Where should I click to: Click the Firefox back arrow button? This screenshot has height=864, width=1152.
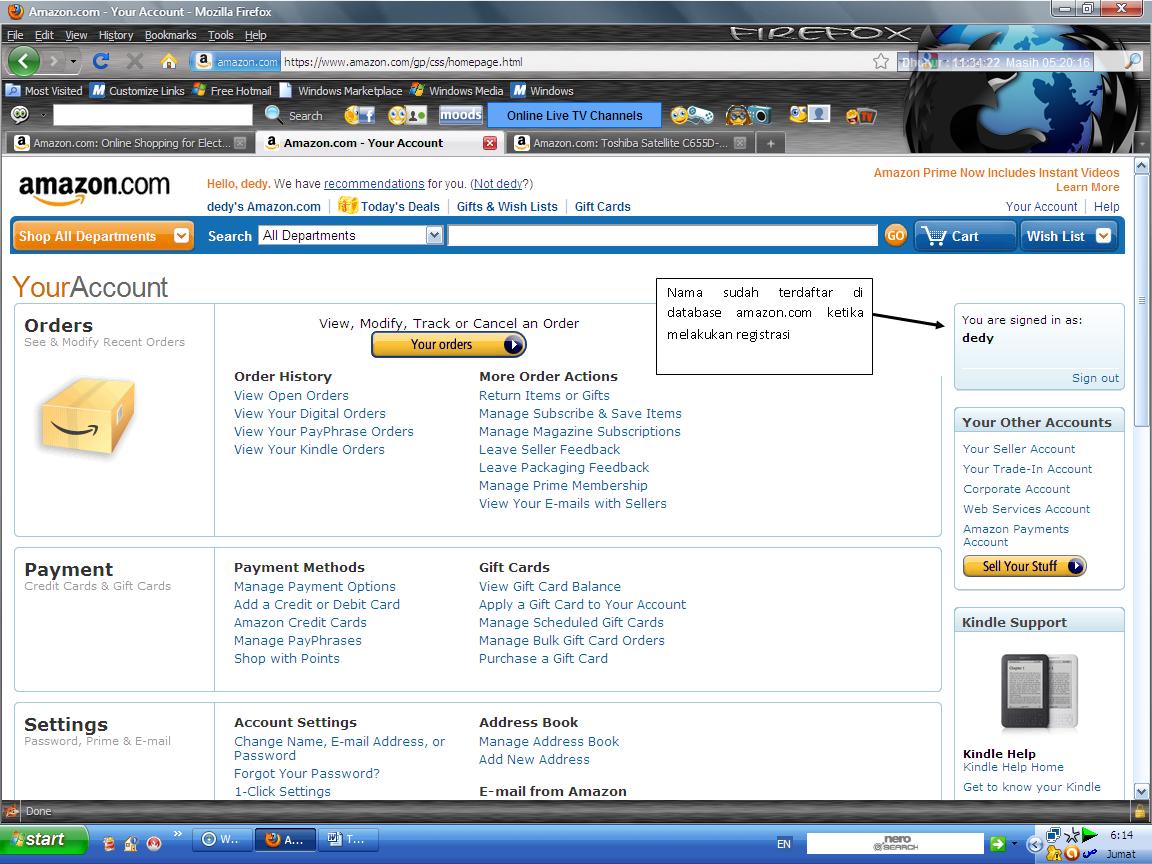click(x=24, y=61)
